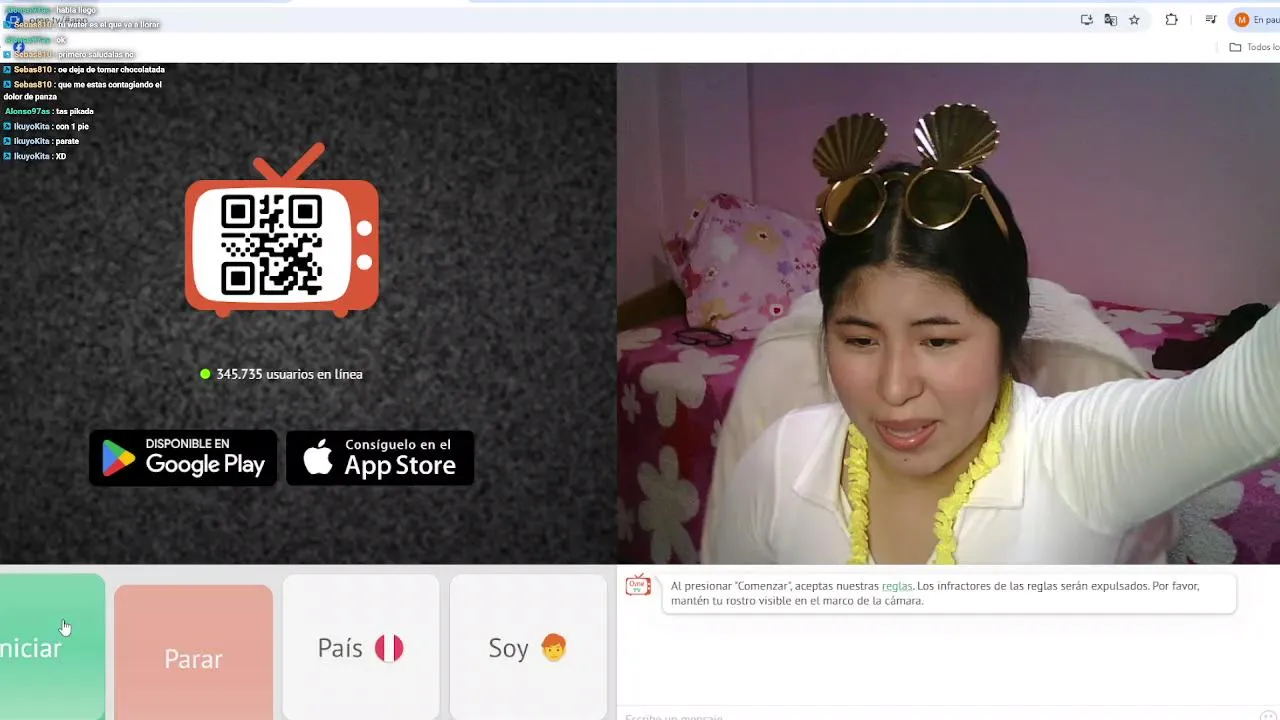This screenshot has width=1280, height=720.
Task: Select chat line 'IkuyoKita : con 1 pie'
Action: (46, 127)
